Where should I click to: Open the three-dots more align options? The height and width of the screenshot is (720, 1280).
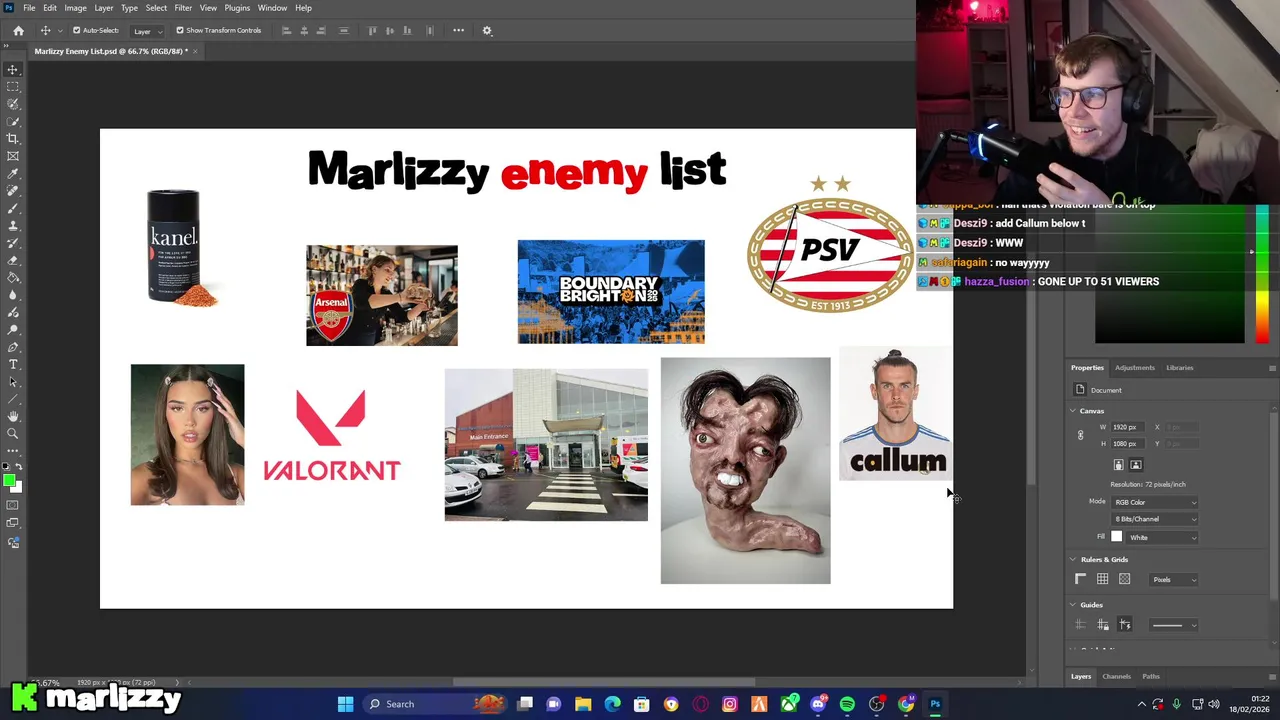458,30
